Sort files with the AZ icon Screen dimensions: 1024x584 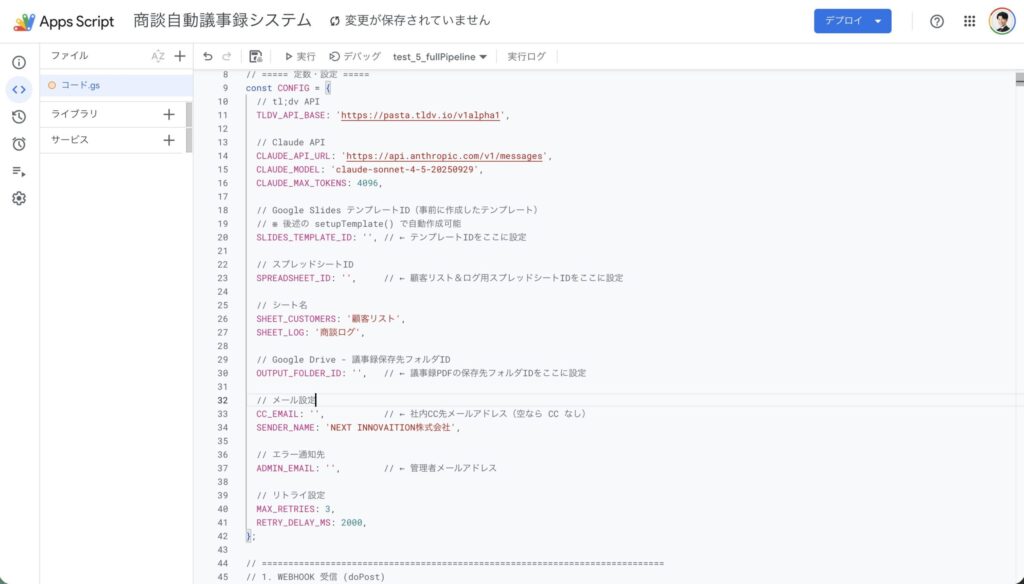pos(157,57)
